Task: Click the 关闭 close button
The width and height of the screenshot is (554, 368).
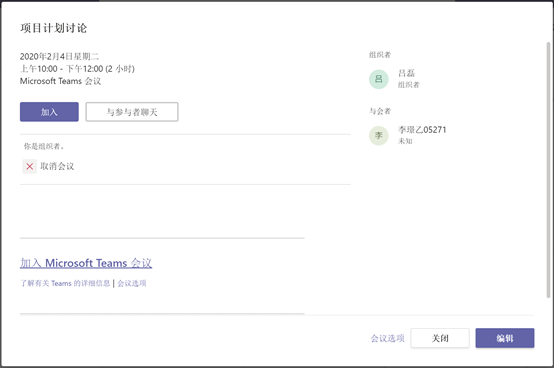Action: [440, 338]
